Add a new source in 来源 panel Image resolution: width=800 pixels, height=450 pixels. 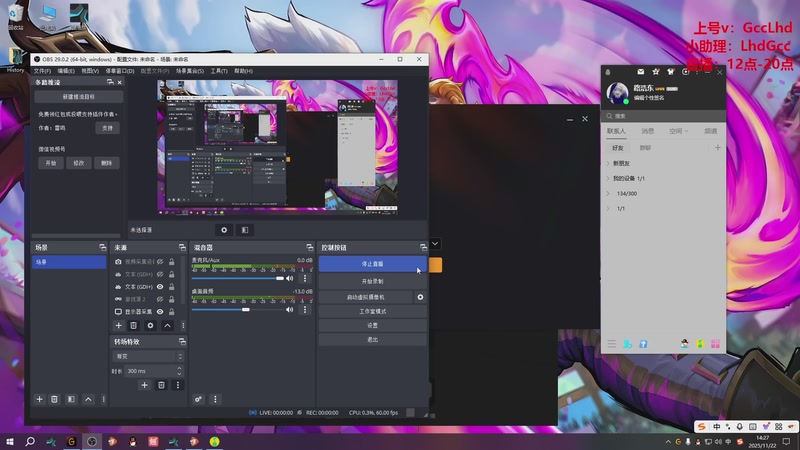[118, 326]
